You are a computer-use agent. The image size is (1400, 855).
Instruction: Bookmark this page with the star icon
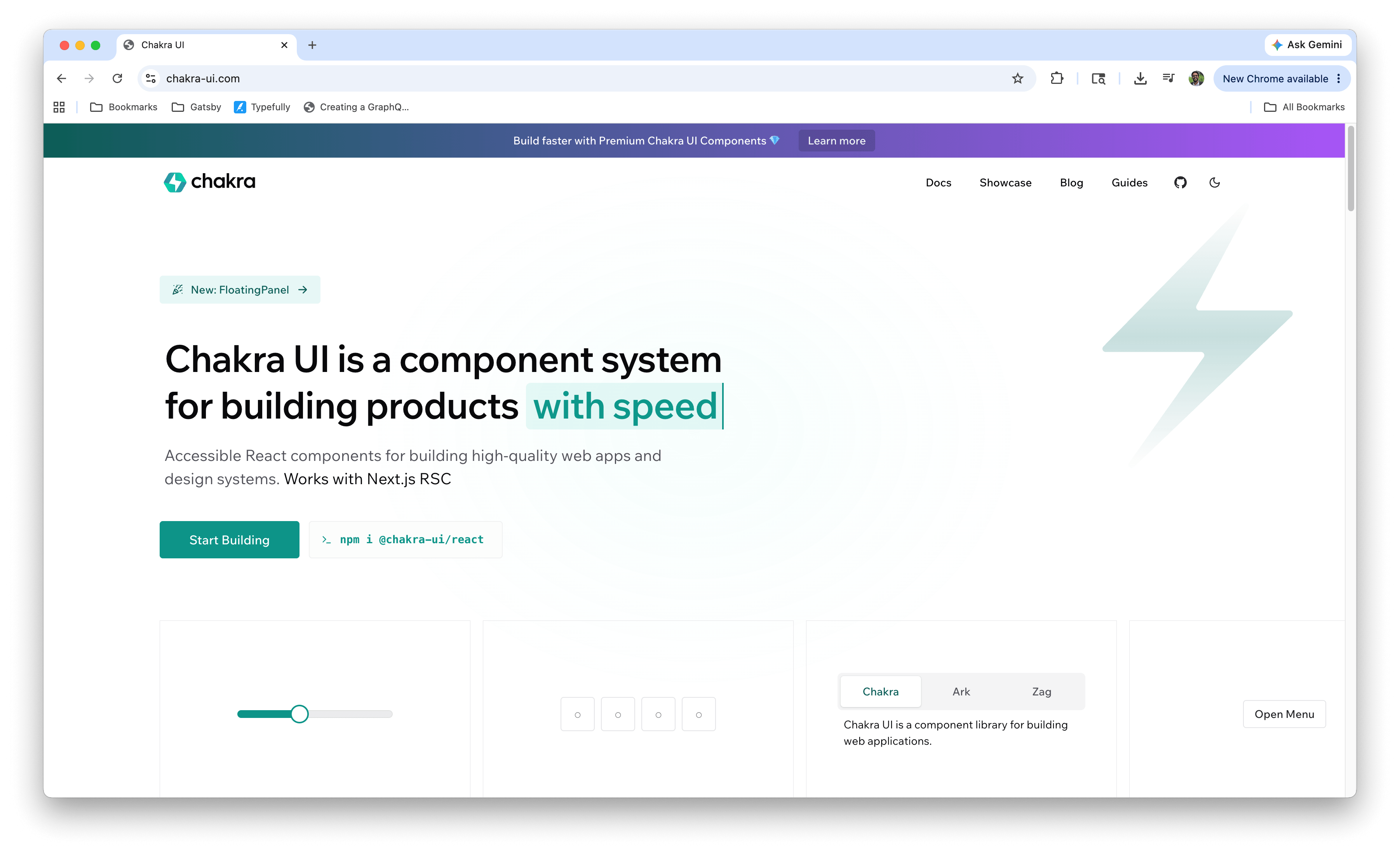(1017, 78)
